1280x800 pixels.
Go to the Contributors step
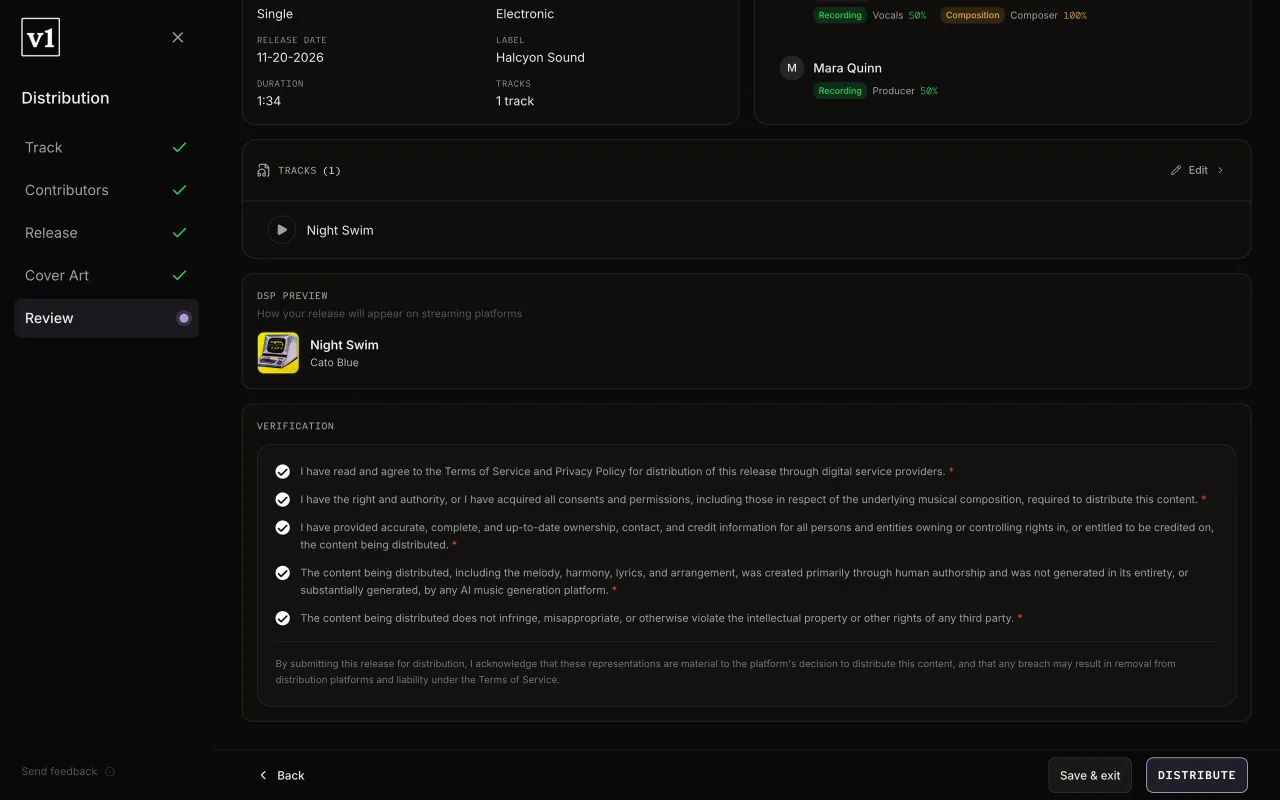point(106,190)
